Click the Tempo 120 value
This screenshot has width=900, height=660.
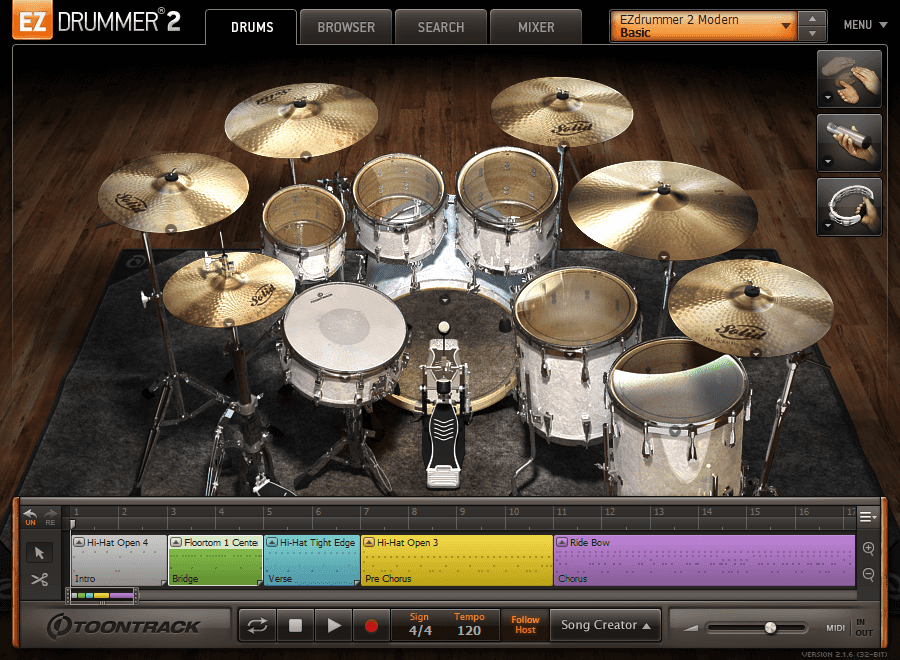[x=469, y=631]
